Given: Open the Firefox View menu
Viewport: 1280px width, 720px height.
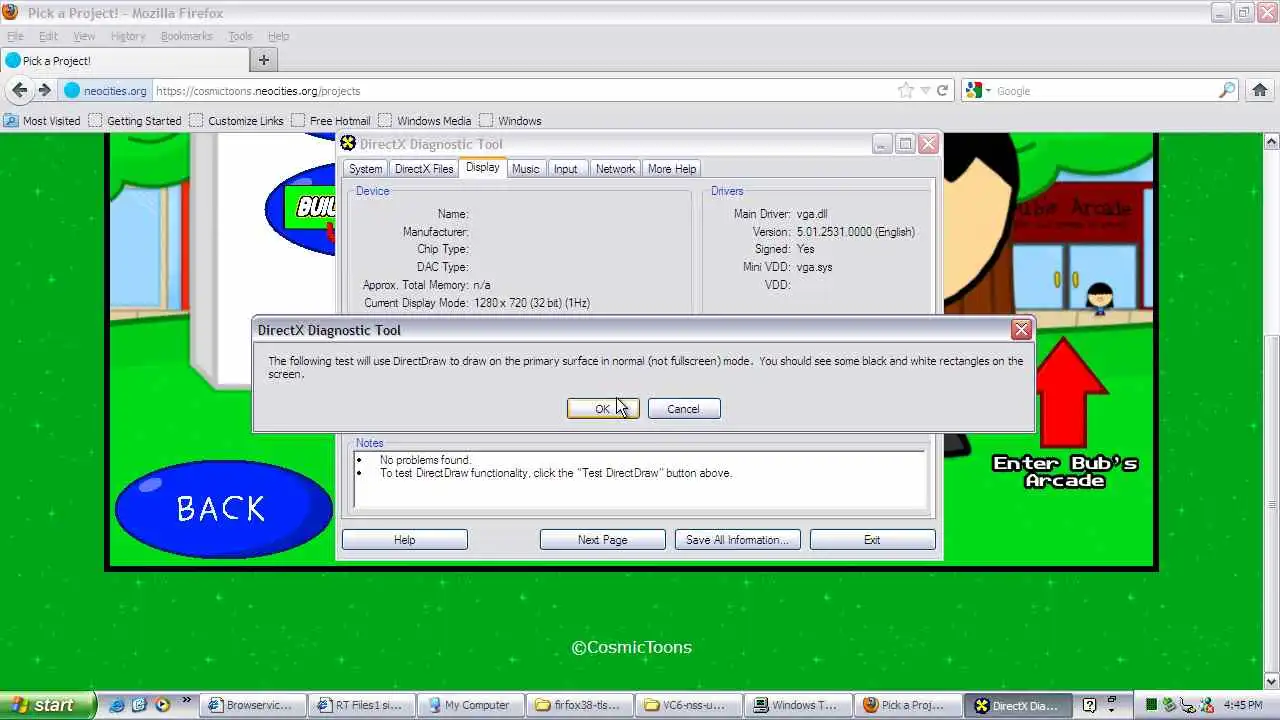Looking at the screenshot, I should 84,36.
